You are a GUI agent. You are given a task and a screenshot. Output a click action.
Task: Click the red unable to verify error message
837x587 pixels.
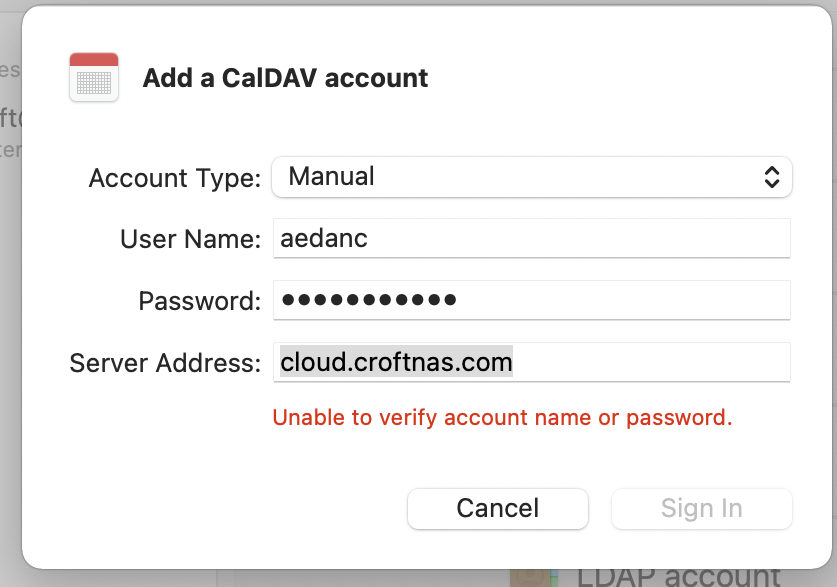click(502, 417)
